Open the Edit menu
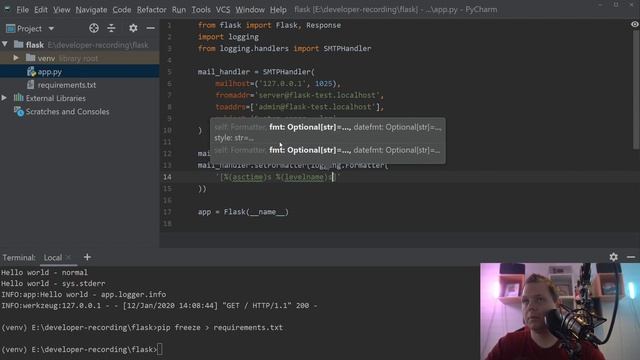Image resolution: width=640 pixels, height=360 pixels. (40, 9)
